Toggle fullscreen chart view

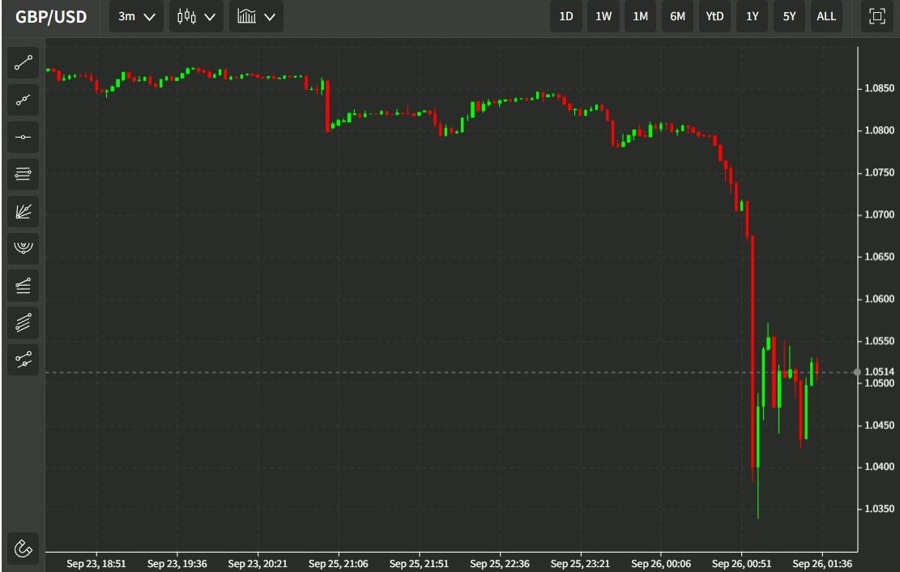coord(877,16)
